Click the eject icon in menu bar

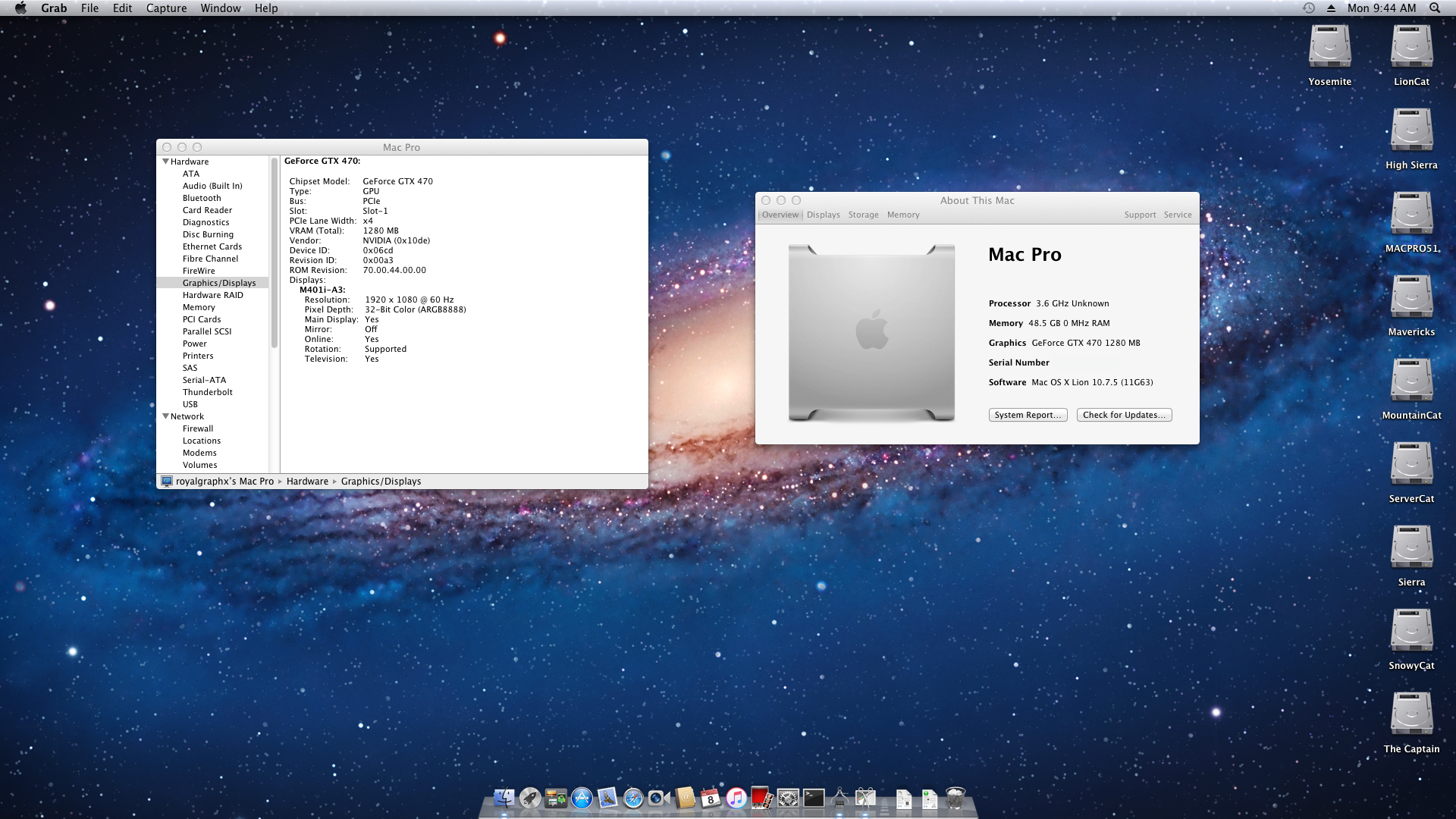click(x=1331, y=8)
